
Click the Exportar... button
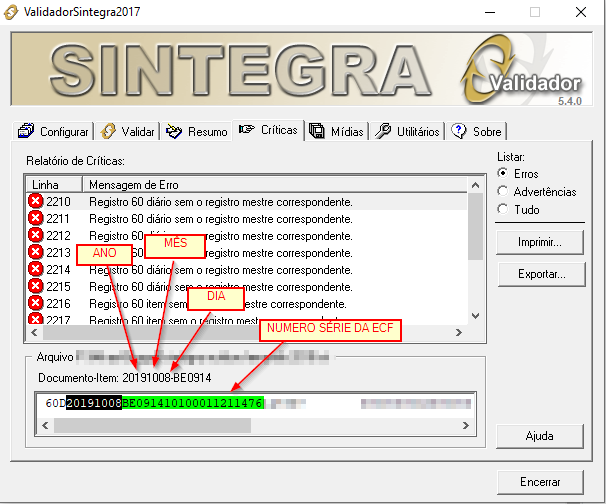coord(541,274)
